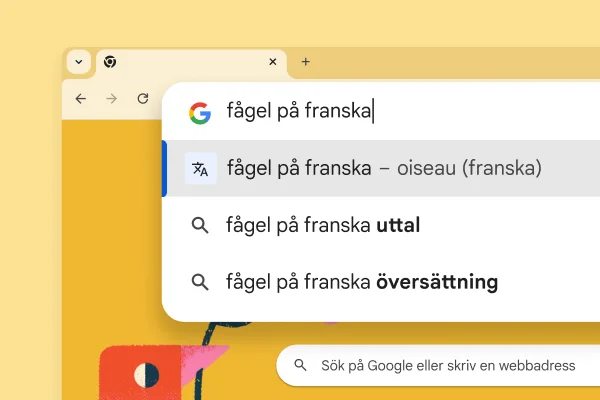Go back with the left arrow
This screenshot has width=600, height=400.
pos(81,99)
